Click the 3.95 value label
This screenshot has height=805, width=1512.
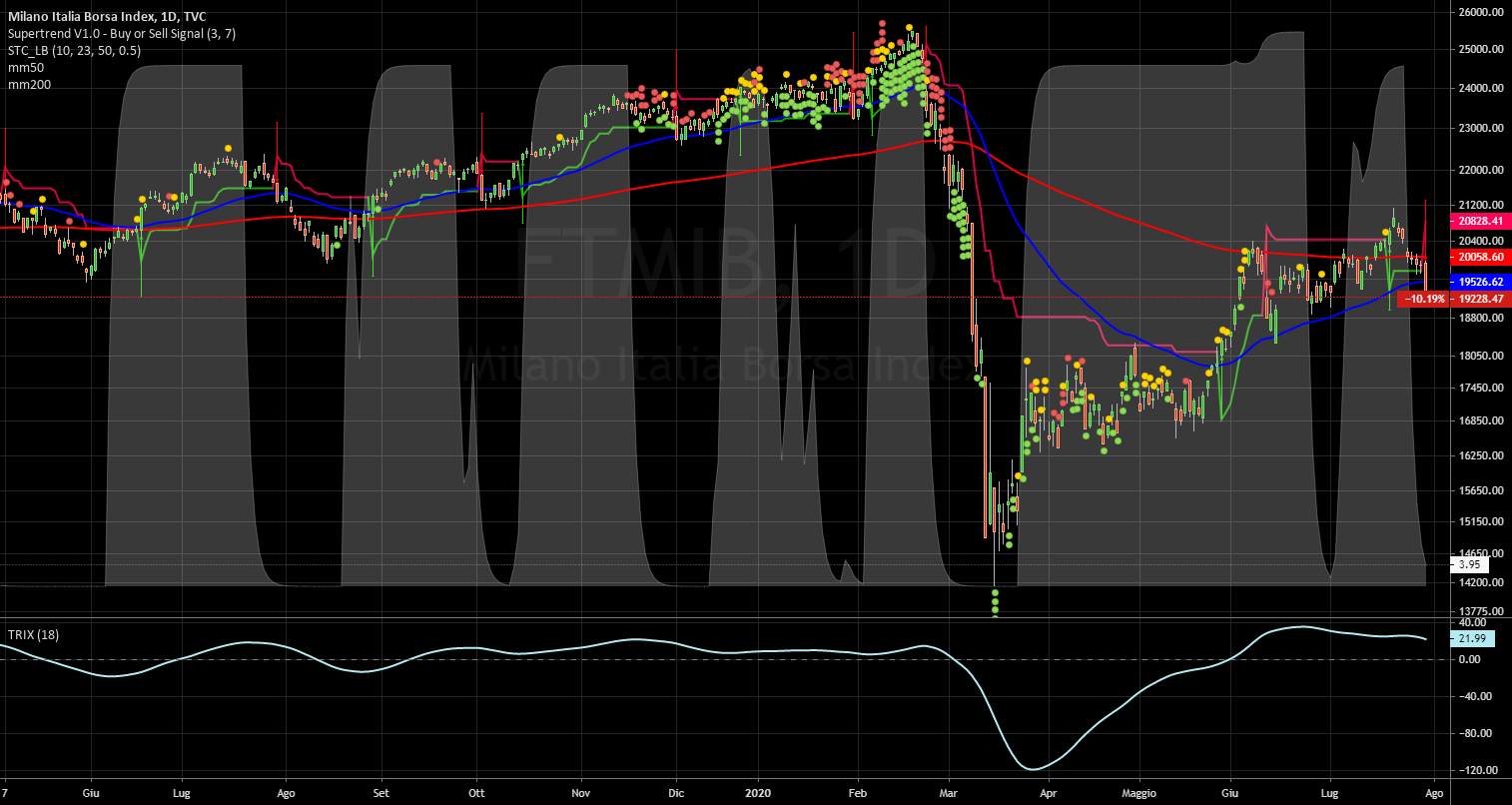(x=1471, y=564)
